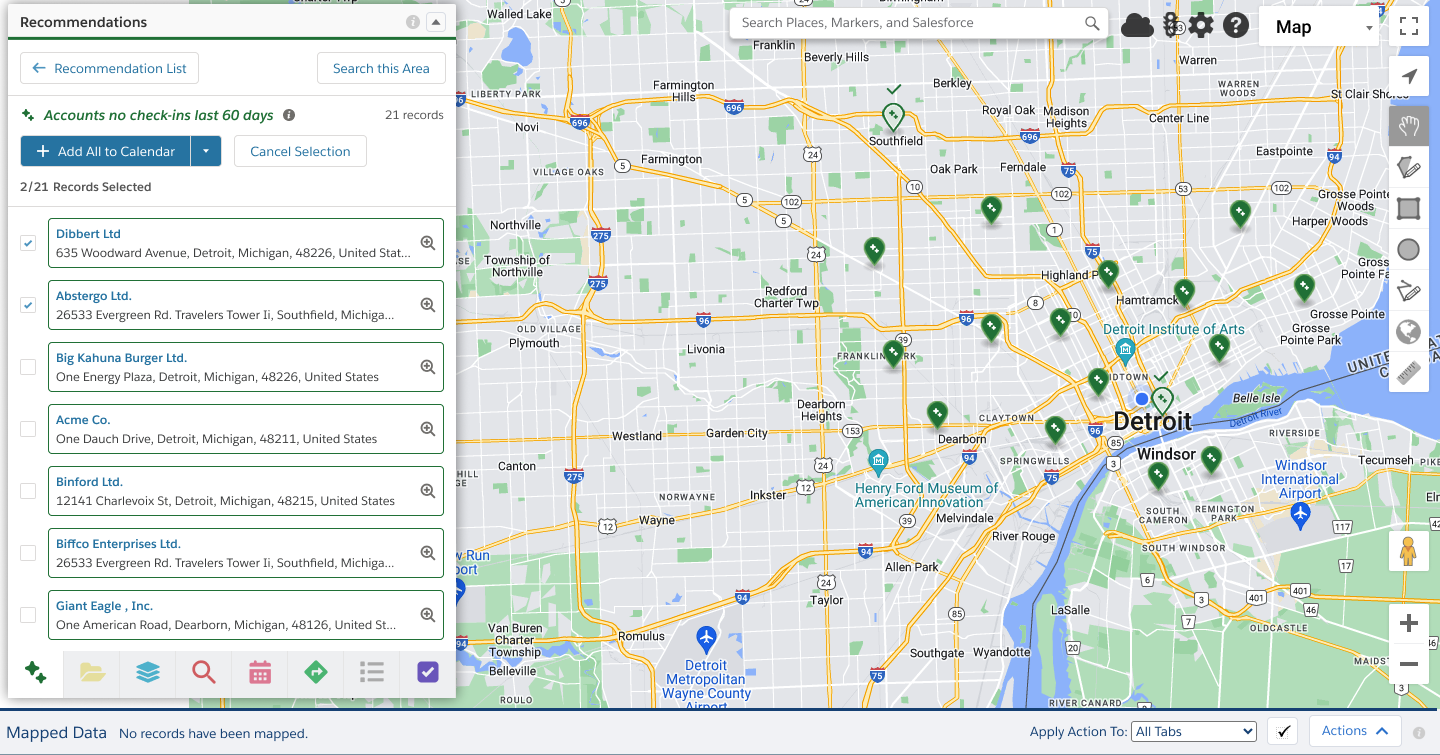1440x755 pixels.
Task: Zoom in on the map
Action: (x=1409, y=624)
